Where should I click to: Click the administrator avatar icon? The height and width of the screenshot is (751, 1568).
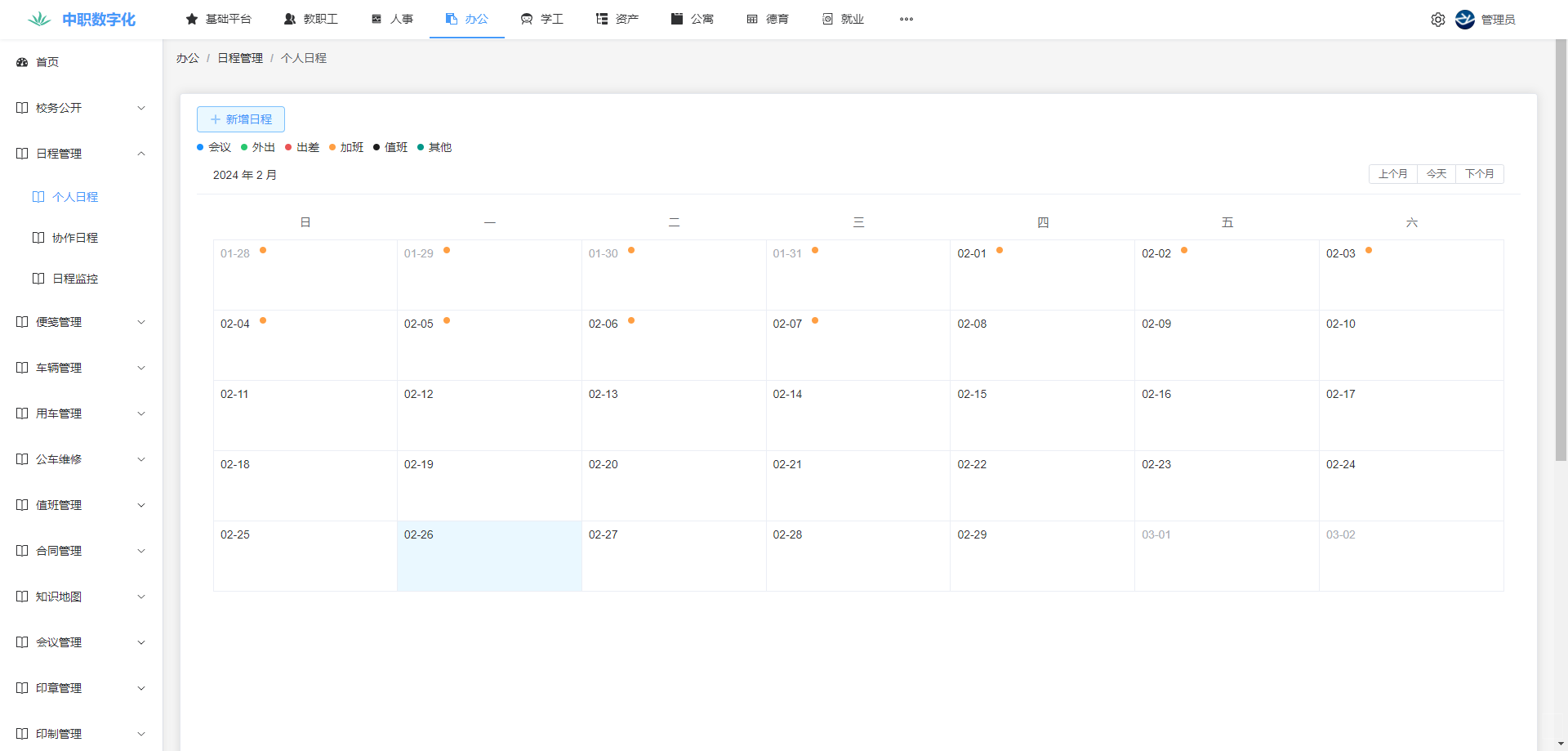[1465, 20]
